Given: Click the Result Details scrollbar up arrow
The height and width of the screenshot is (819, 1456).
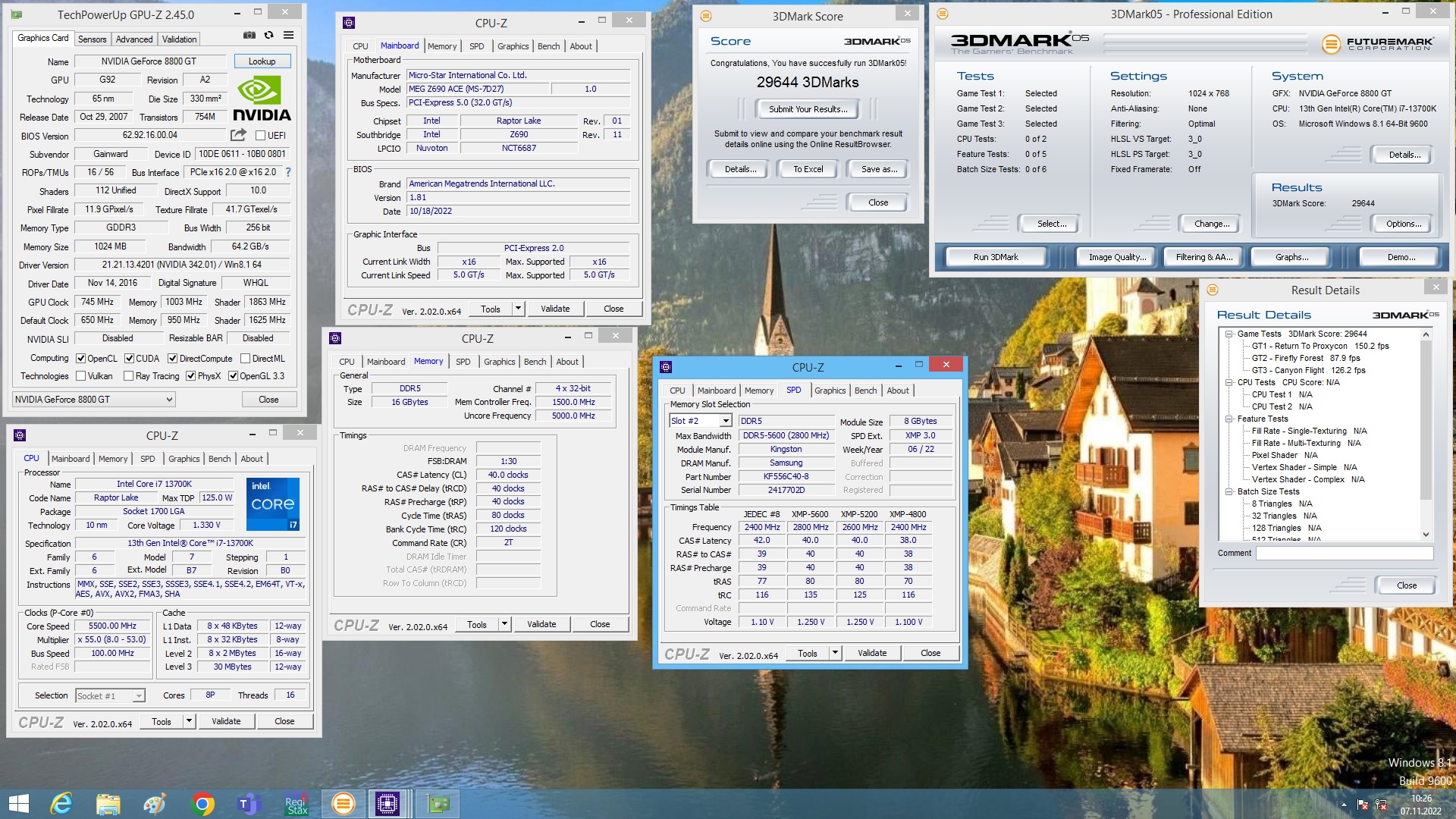Looking at the screenshot, I should pyautogui.click(x=1426, y=334).
